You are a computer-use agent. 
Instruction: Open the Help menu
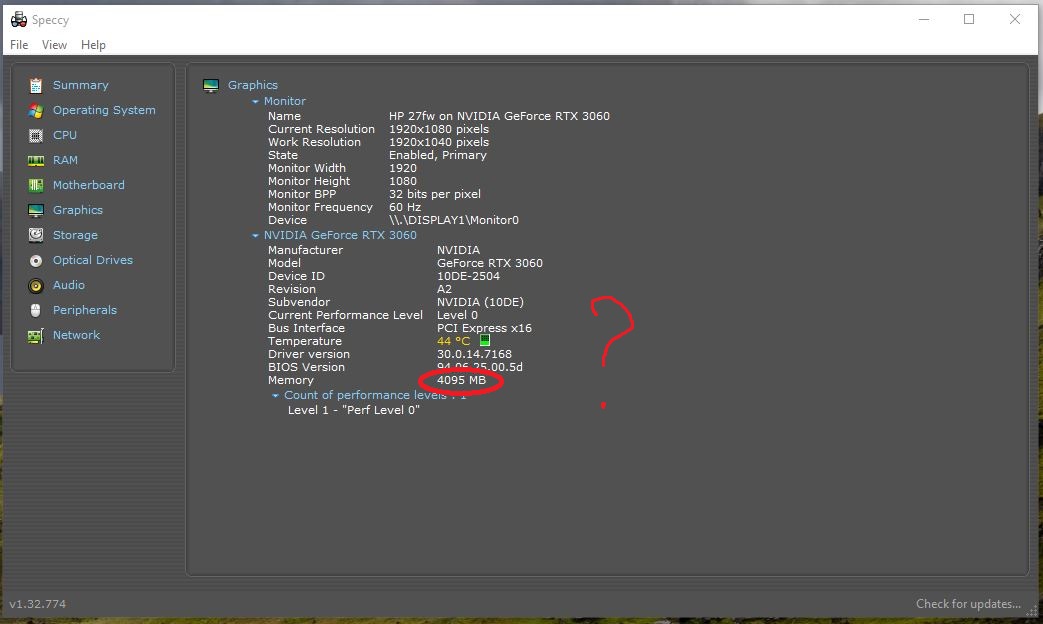[93, 45]
